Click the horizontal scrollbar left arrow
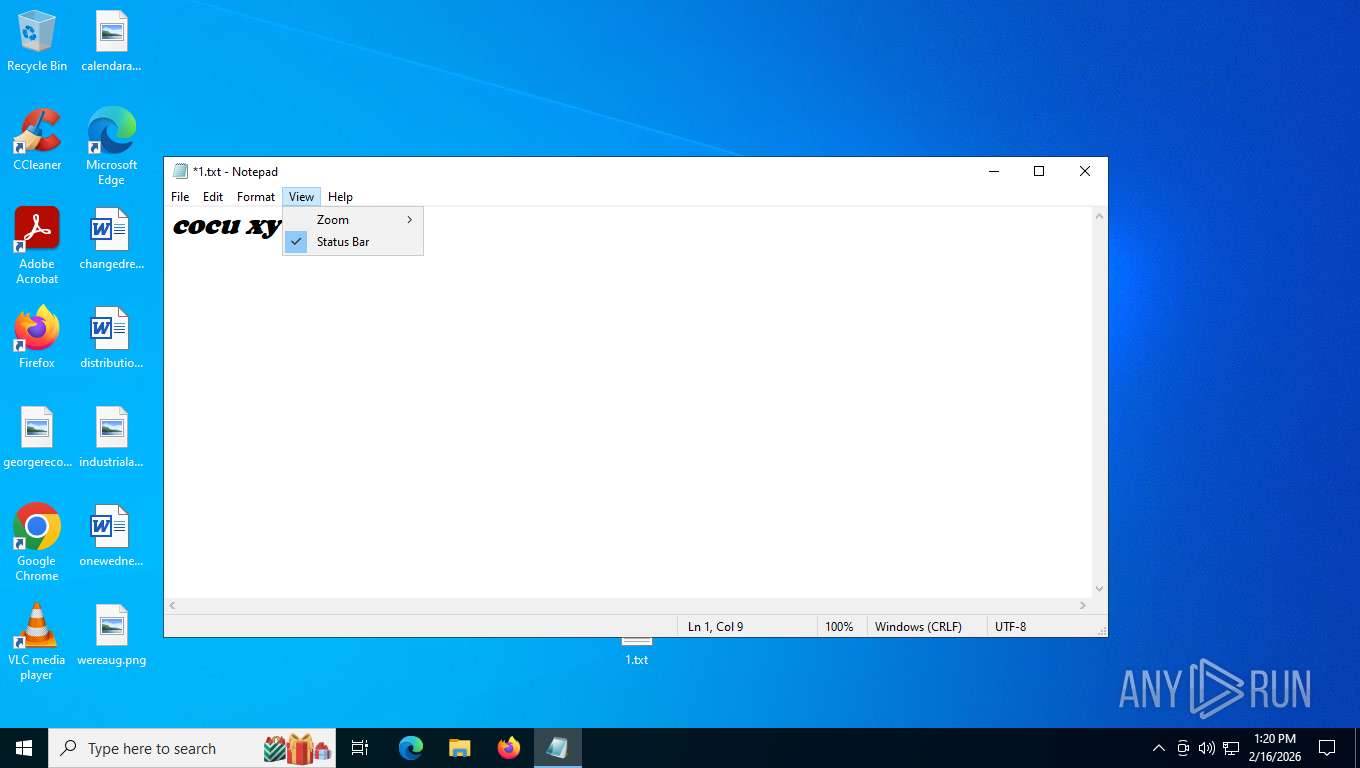The image size is (1360, 768). tap(173, 606)
